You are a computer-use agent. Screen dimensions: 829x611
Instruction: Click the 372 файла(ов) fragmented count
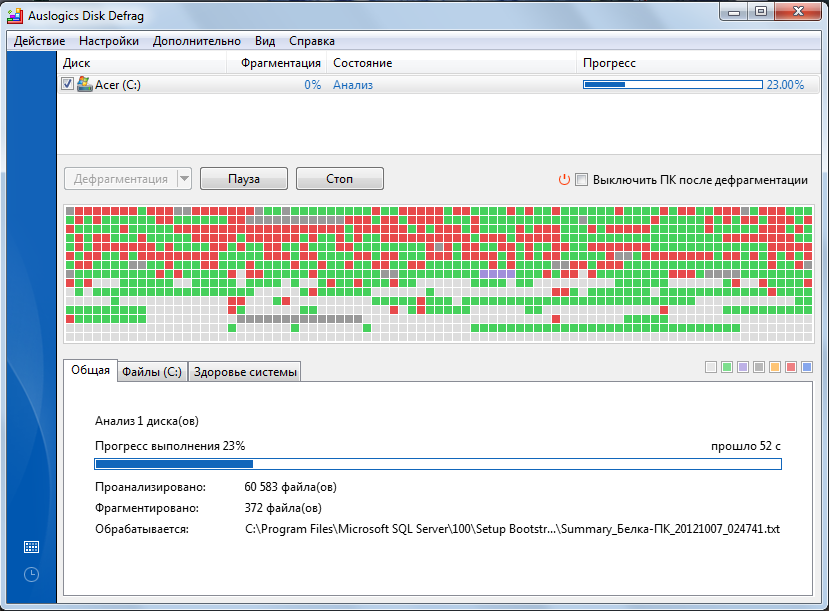(283, 508)
